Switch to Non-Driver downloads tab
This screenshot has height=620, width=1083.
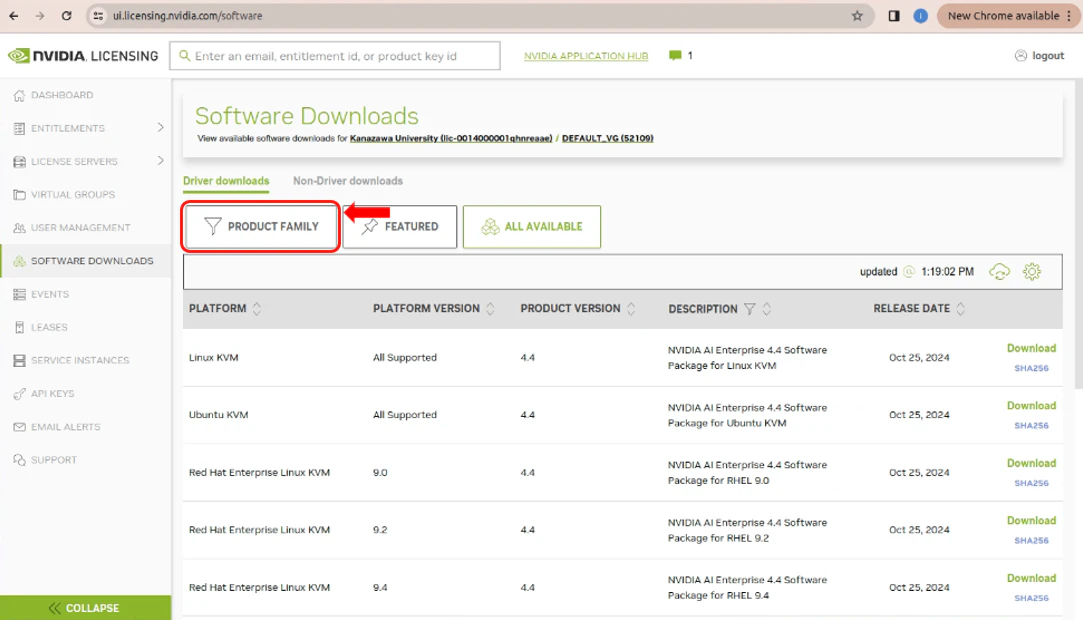pos(347,181)
